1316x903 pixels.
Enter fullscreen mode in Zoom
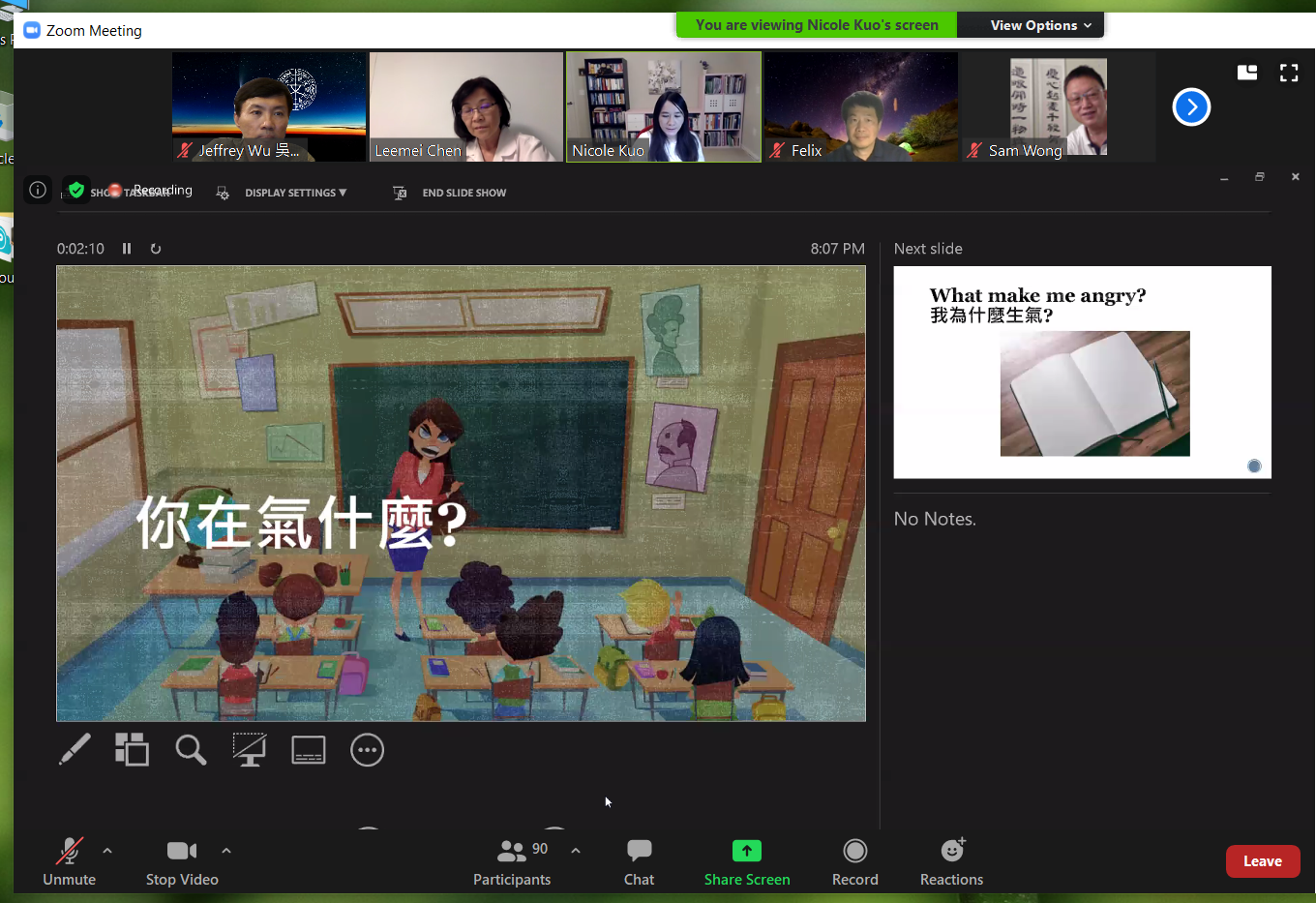point(1288,72)
